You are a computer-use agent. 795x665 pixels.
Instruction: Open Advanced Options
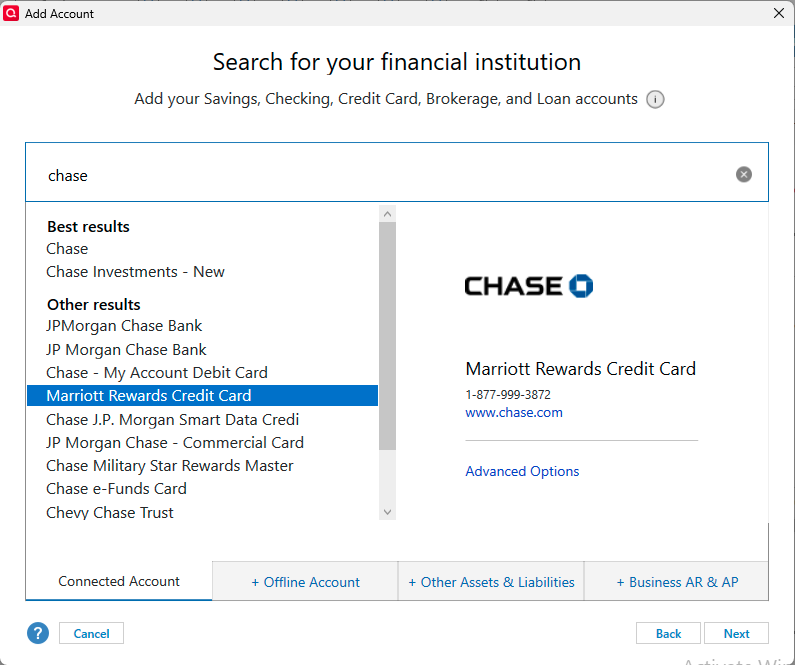pyautogui.click(x=522, y=471)
